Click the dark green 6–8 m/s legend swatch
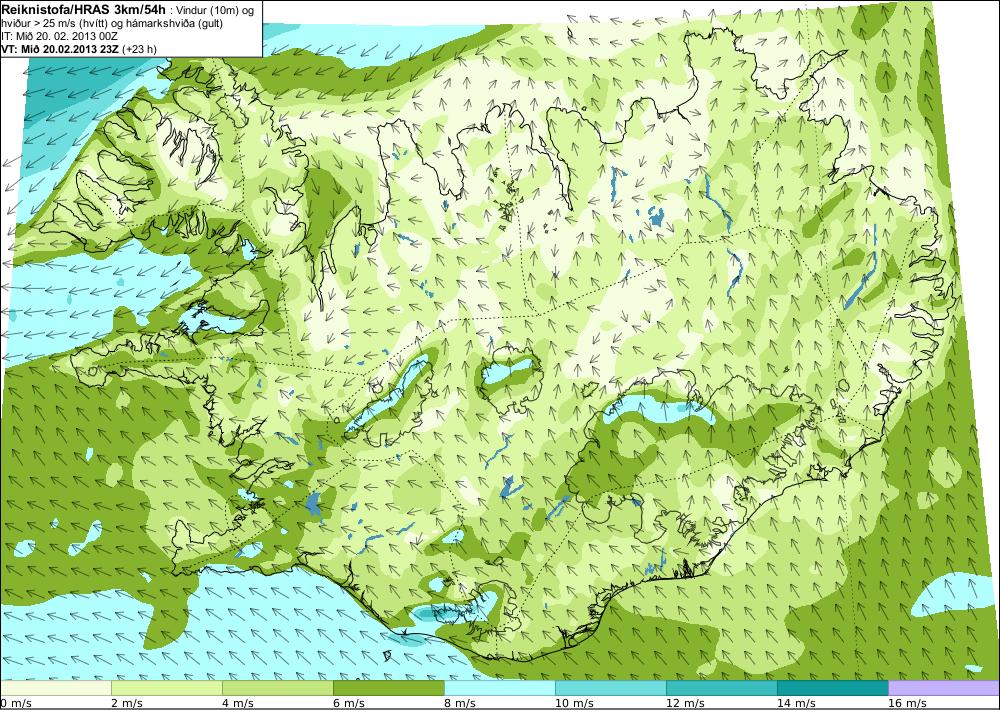This screenshot has height=710, width=1000. point(389,688)
